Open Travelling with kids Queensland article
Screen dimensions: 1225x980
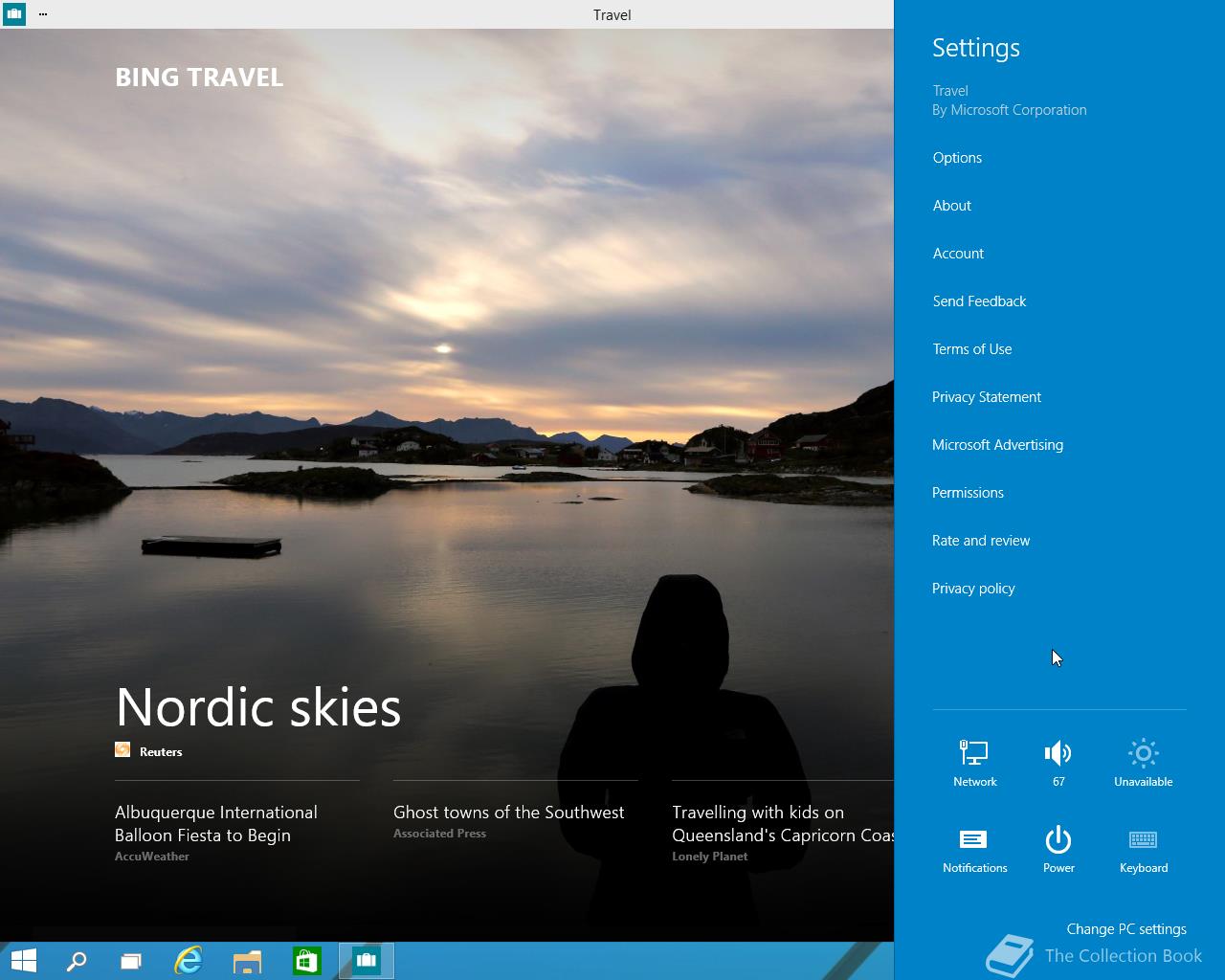click(x=783, y=824)
